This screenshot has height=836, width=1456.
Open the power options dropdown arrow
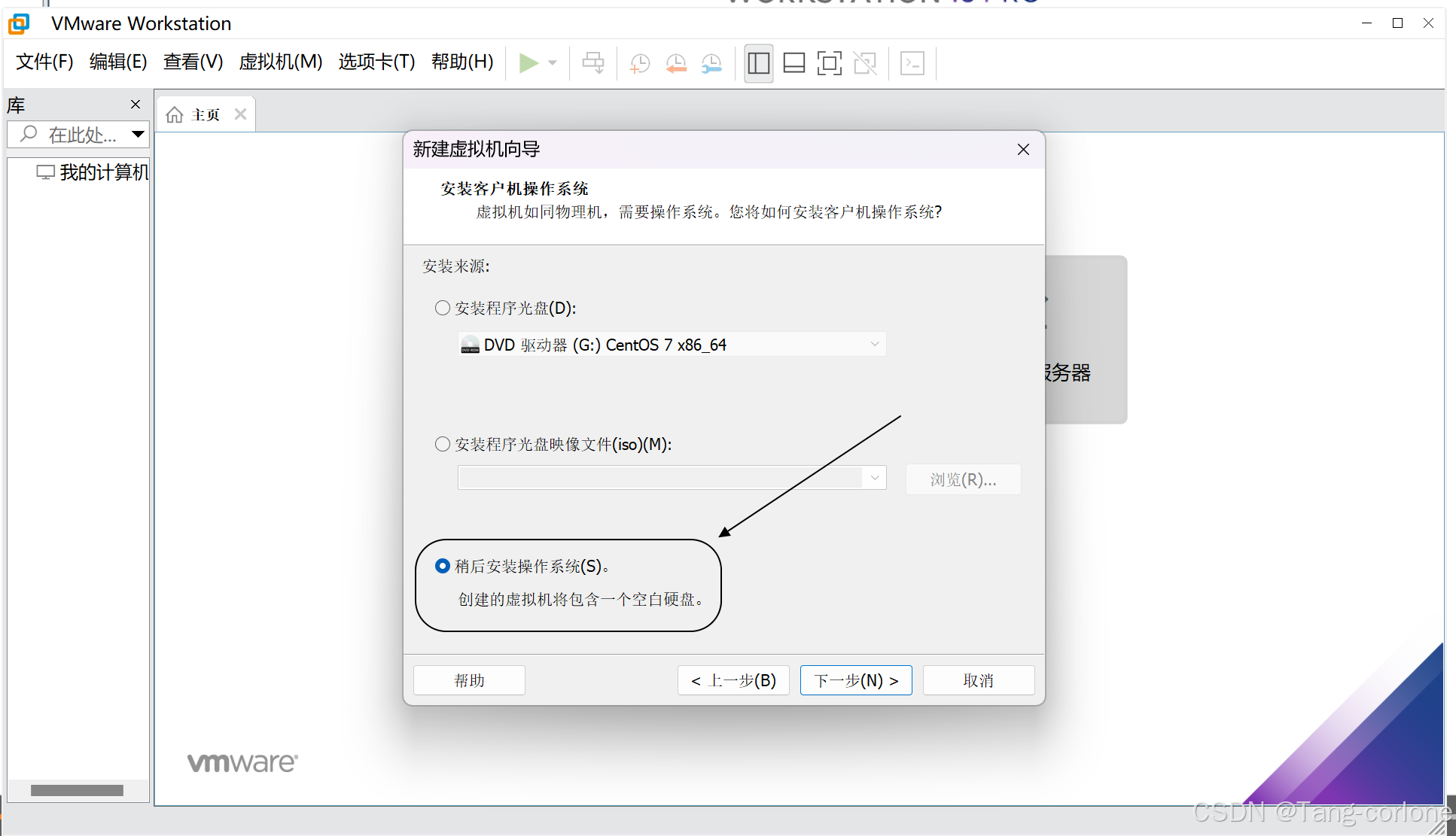point(553,63)
